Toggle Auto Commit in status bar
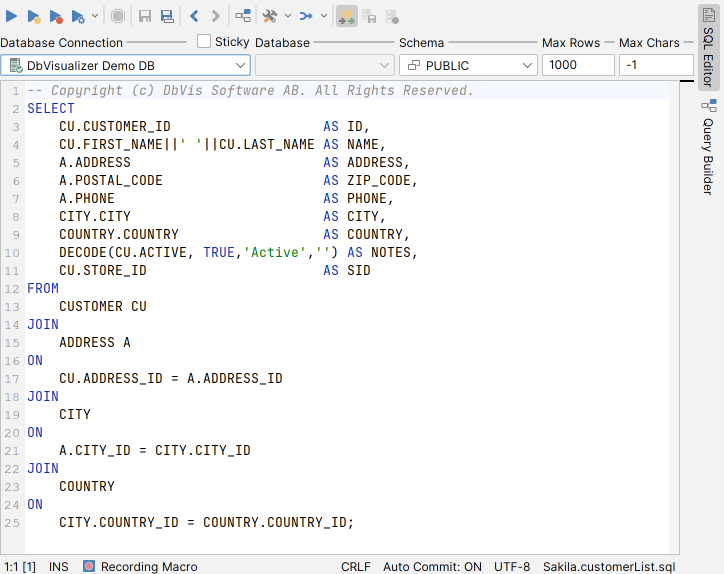The image size is (724, 574). point(432,566)
